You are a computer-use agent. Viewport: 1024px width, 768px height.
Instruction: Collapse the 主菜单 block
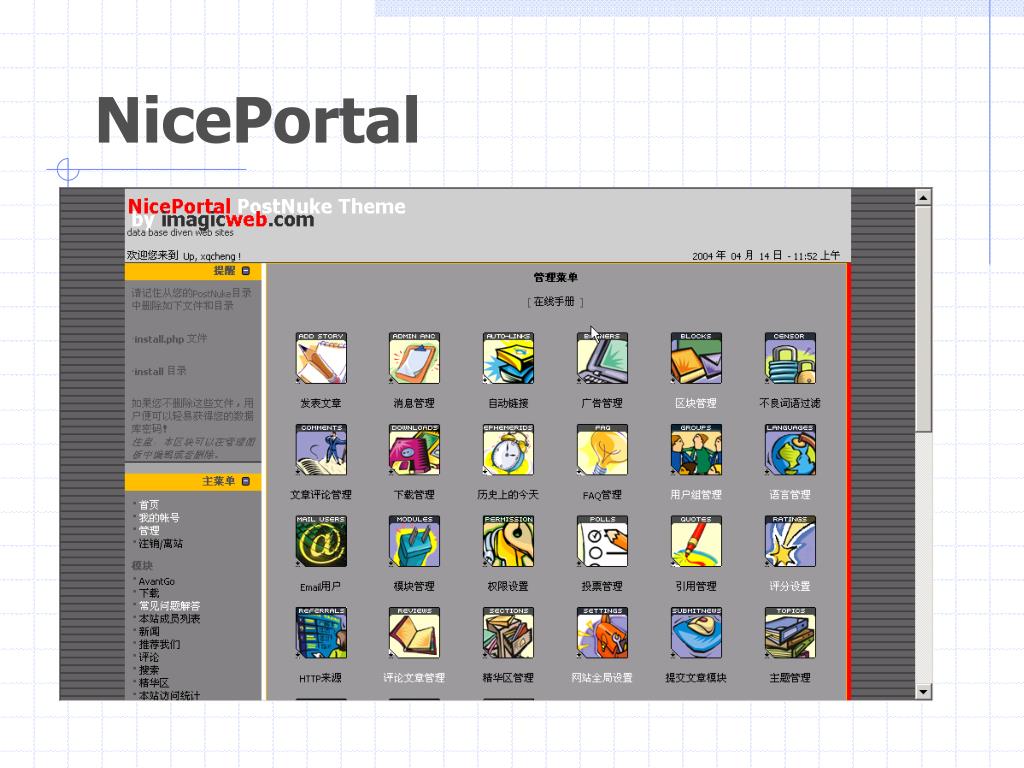(x=246, y=481)
